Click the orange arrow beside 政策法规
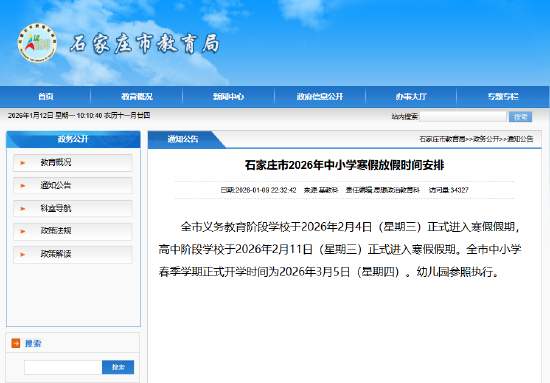This screenshot has height=383, width=550. click(x=23, y=231)
